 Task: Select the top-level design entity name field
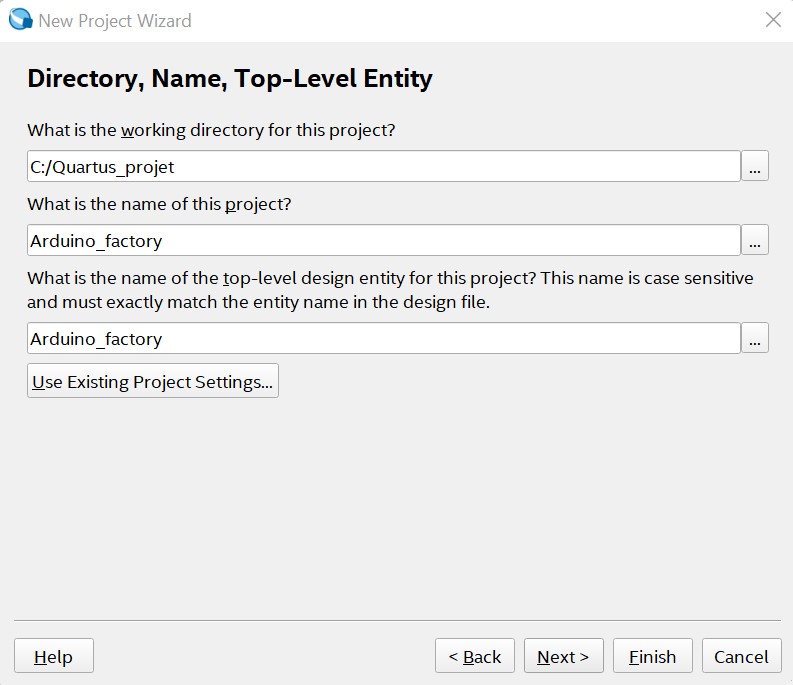[x=383, y=339]
